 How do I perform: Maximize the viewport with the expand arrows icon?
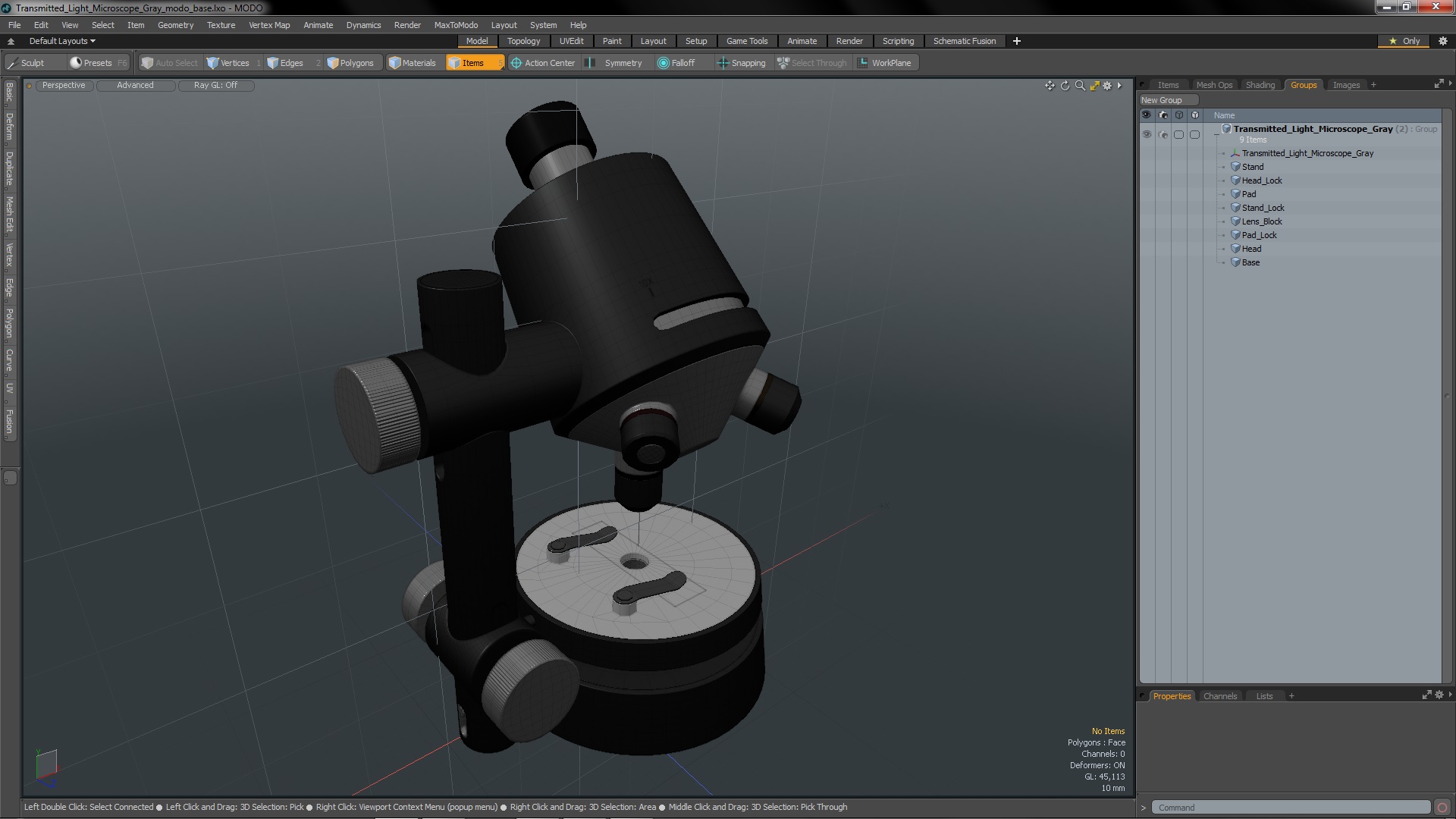[1094, 86]
